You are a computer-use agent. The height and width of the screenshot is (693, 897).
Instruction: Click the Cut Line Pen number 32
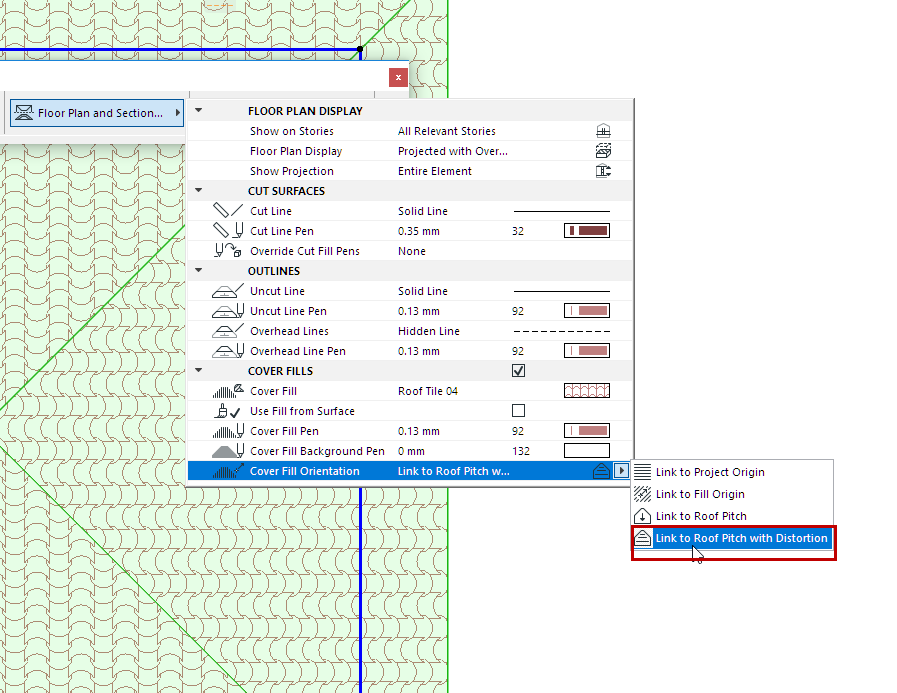coord(518,231)
